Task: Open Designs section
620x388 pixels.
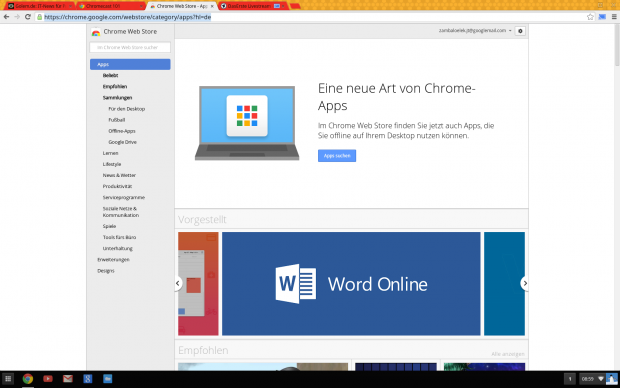Action: [106, 271]
